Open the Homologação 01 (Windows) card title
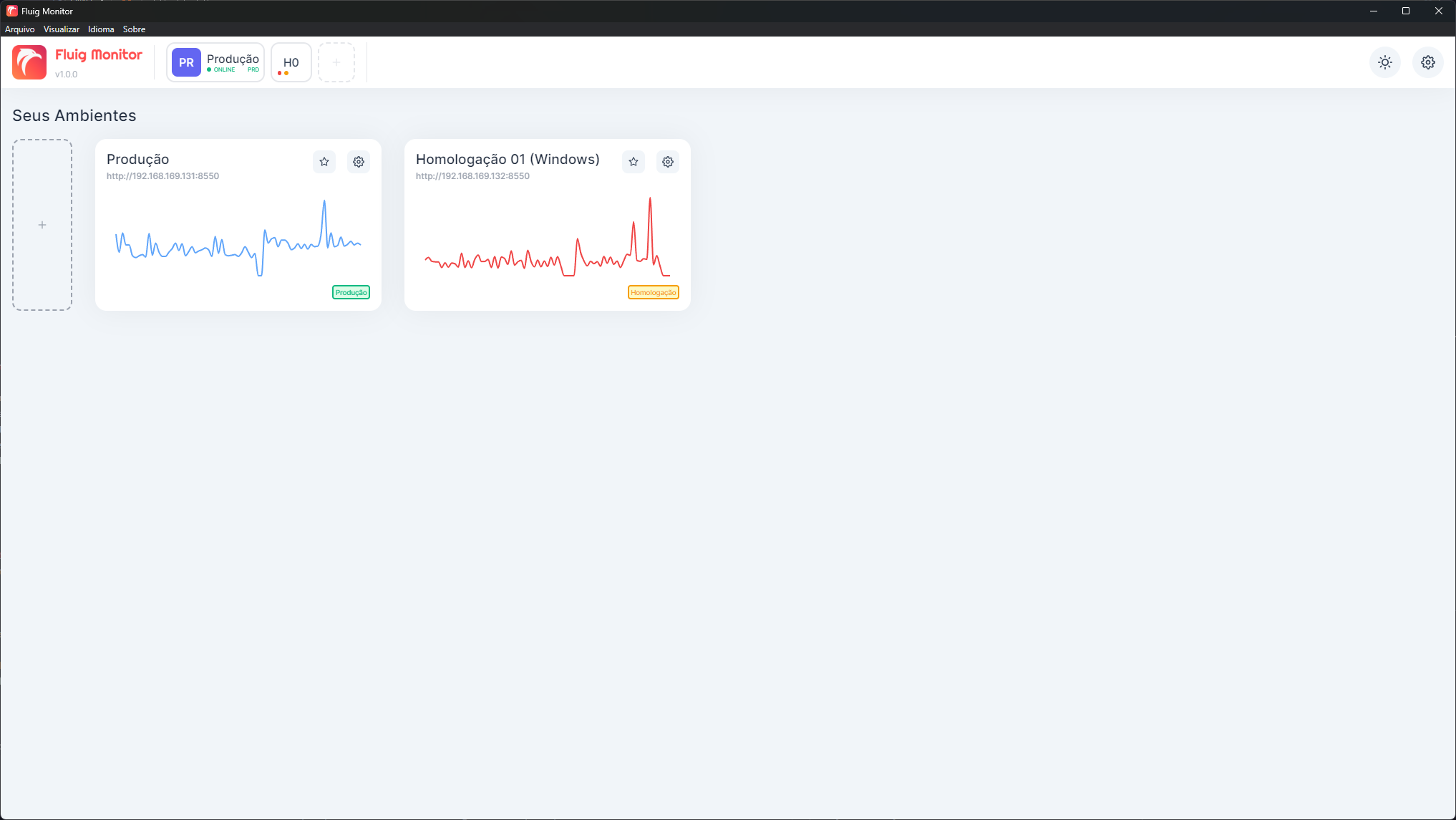This screenshot has width=1456, height=820. coord(508,159)
